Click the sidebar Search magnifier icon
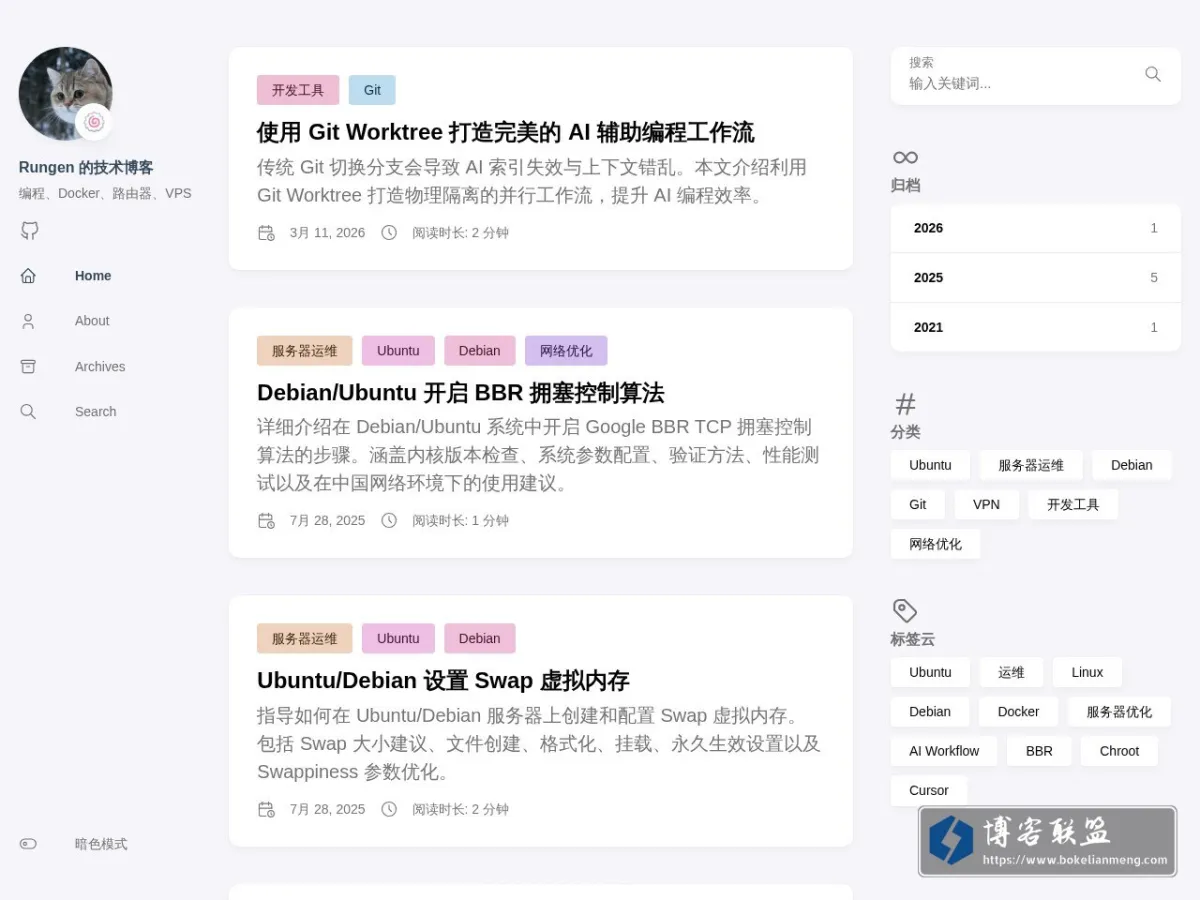1200x900 pixels. click(x=28, y=412)
